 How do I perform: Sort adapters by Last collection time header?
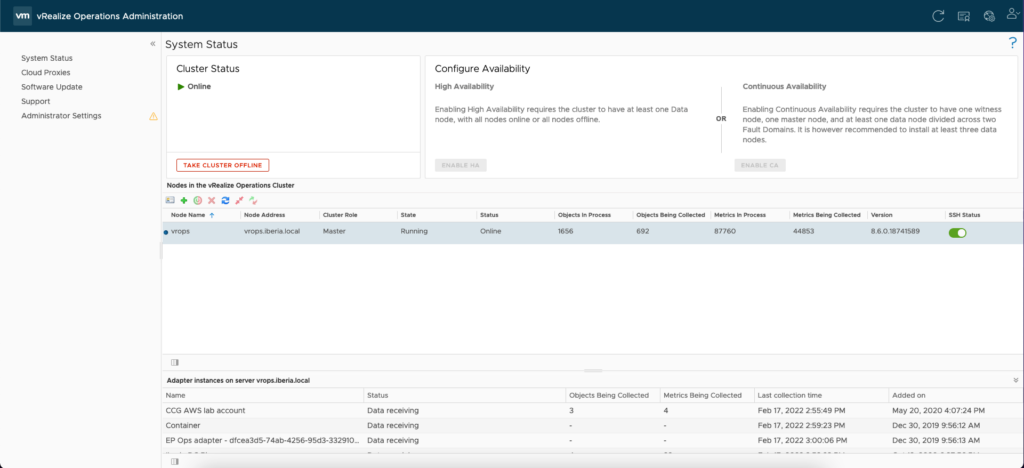(790, 396)
